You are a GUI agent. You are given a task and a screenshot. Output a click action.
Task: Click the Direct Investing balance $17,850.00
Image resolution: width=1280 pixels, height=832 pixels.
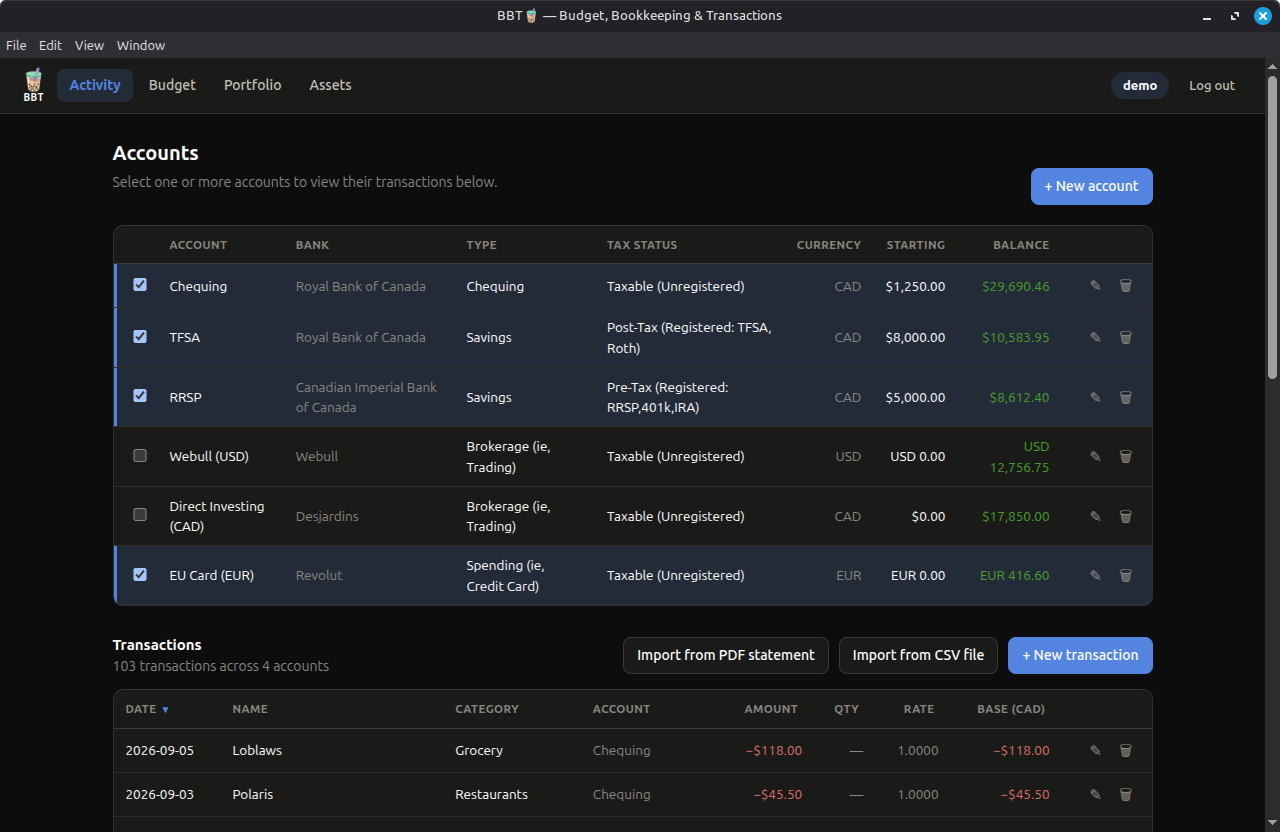pyautogui.click(x=1016, y=517)
